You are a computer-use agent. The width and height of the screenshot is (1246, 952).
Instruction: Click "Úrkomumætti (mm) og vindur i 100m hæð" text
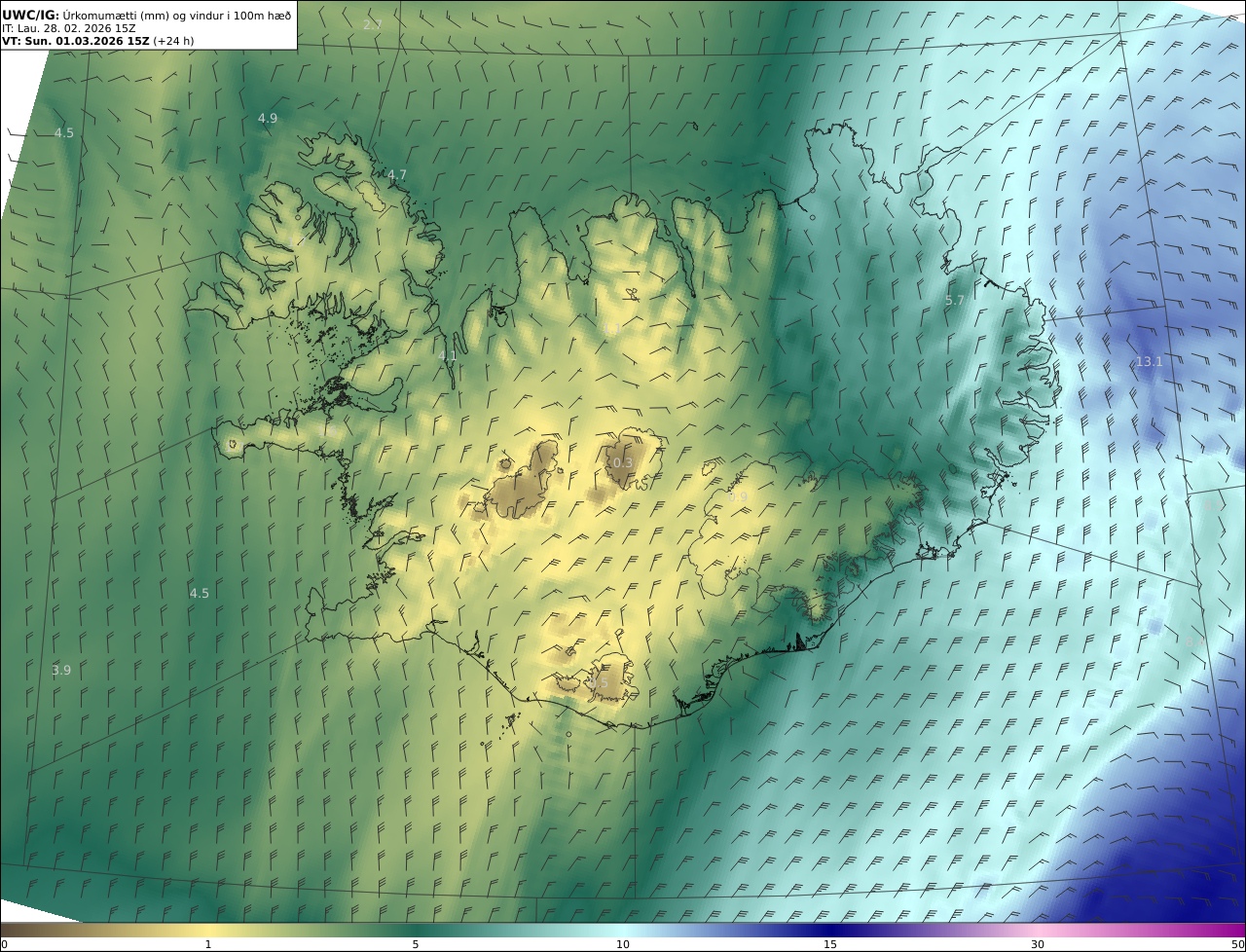[177, 15]
